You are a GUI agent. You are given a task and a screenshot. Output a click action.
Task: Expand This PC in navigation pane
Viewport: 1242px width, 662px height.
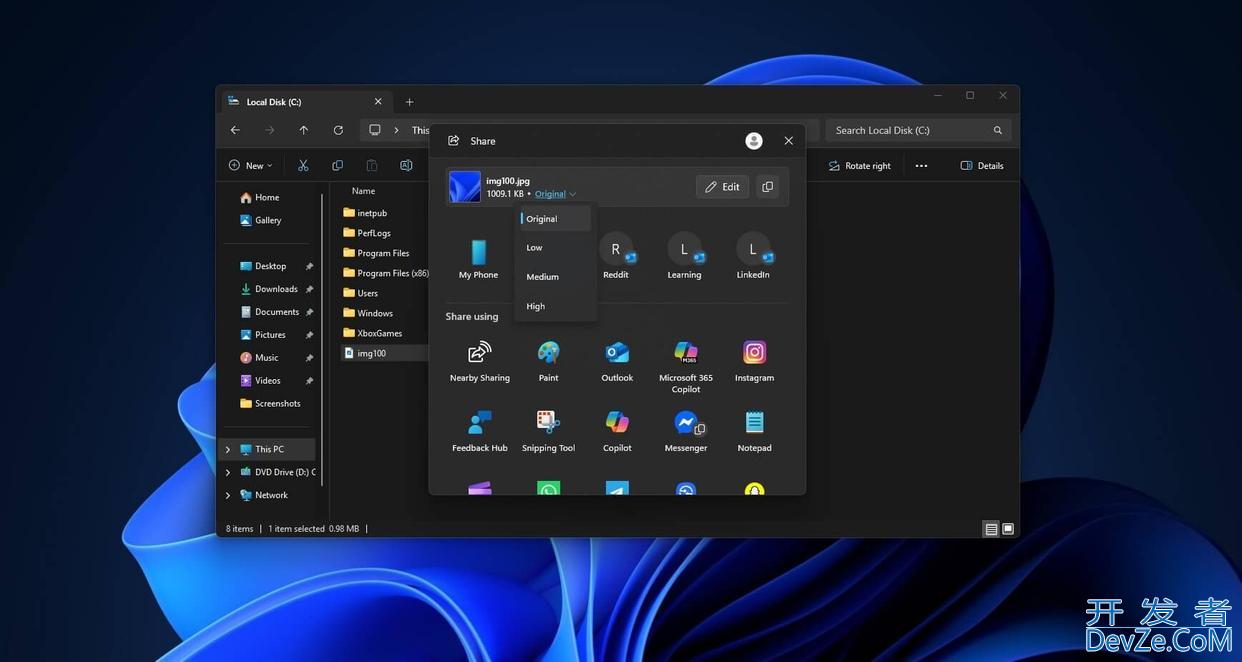(x=228, y=450)
